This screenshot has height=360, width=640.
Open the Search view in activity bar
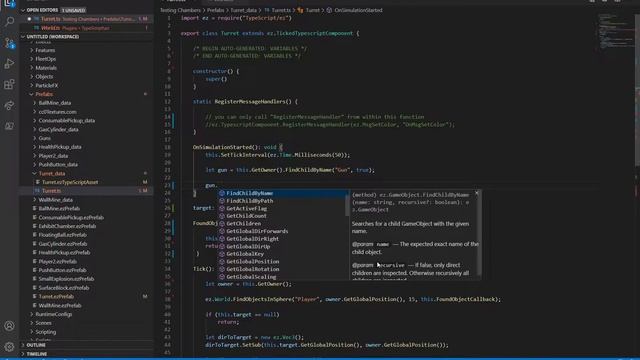9,21
